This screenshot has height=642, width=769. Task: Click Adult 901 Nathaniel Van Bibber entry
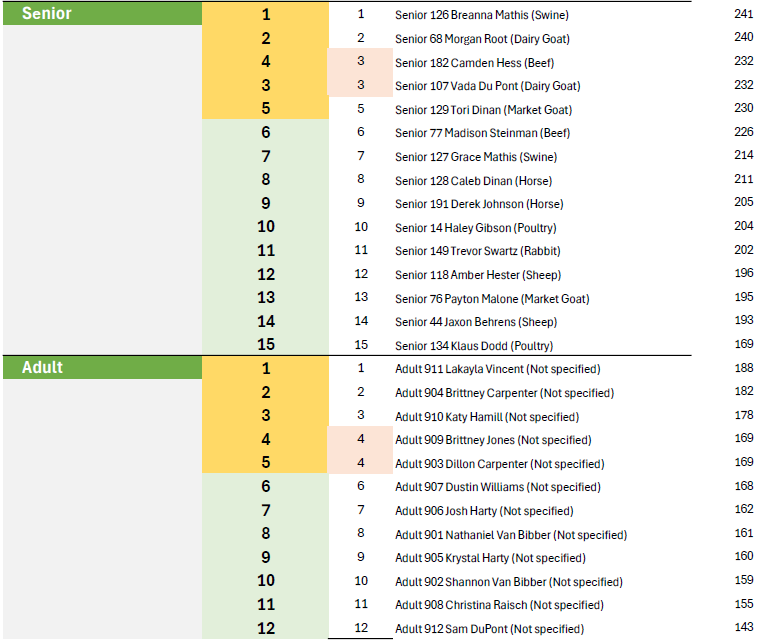(x=511, y=535)
